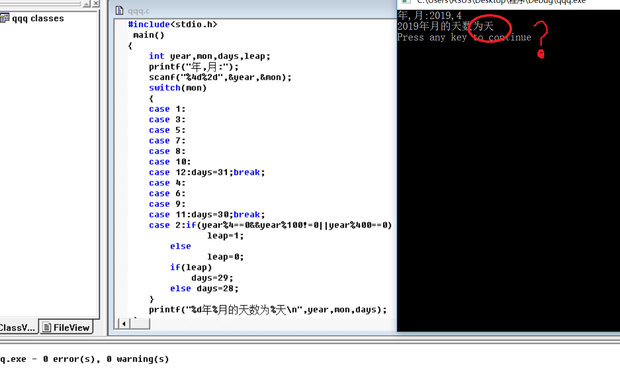Close the workspace panel with the X
The image size is (620, 392).
(x=96, y=4)
